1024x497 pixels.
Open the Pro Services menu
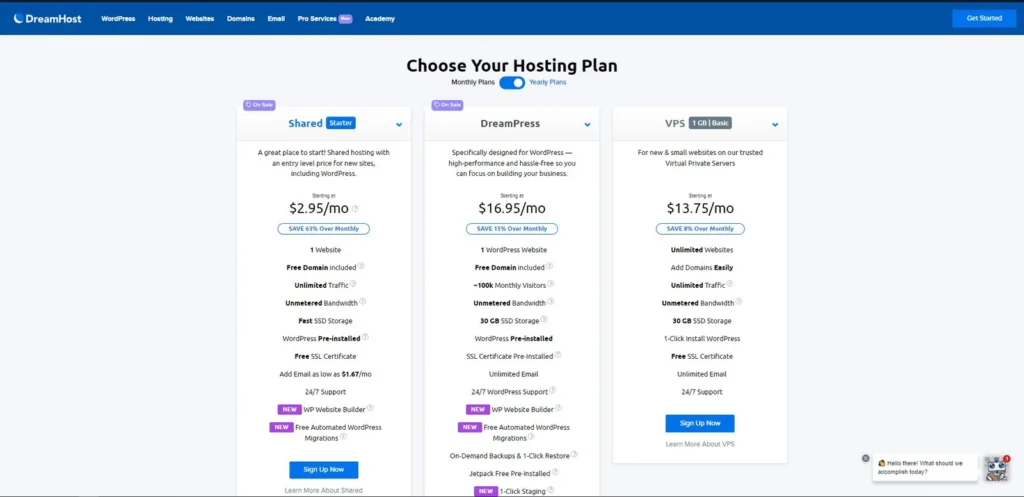(325, 19)
